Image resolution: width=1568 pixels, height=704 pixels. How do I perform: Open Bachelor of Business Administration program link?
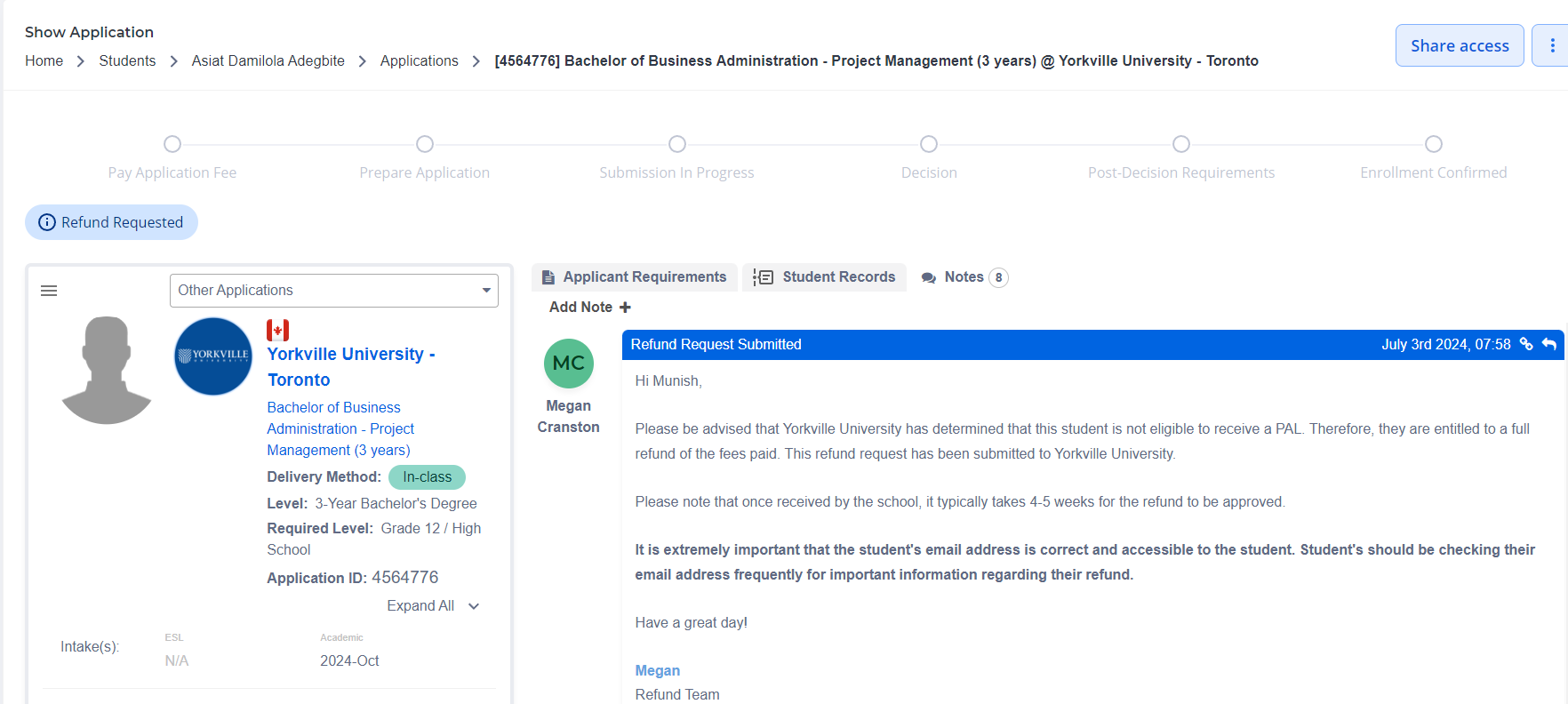point(340,428)
